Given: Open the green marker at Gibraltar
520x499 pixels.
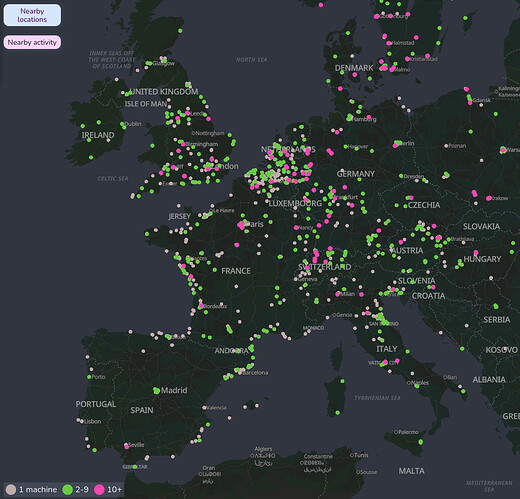Looking at the screenshot, I should 135,467.
